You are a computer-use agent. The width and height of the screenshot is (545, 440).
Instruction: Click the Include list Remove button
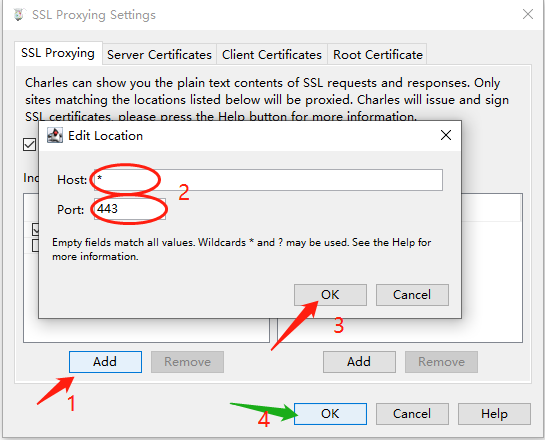pos(187,362)
